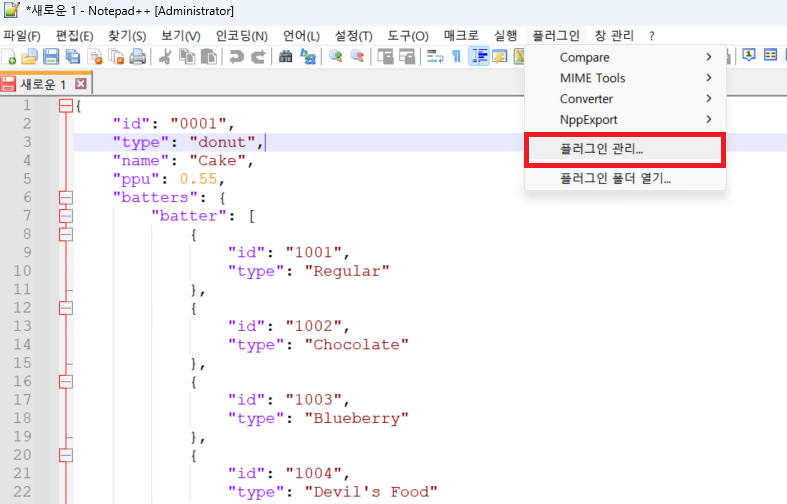Viewport: 787px width, 504px height.
Task: Collapse the object fold on line 12
Action: click(66, 308)
